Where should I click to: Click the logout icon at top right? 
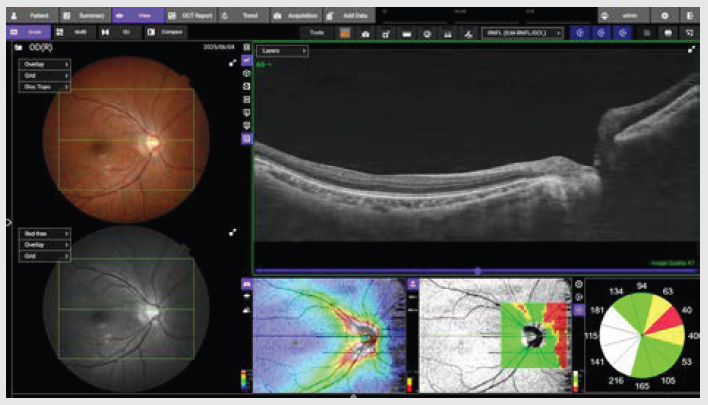coord(691,17)
